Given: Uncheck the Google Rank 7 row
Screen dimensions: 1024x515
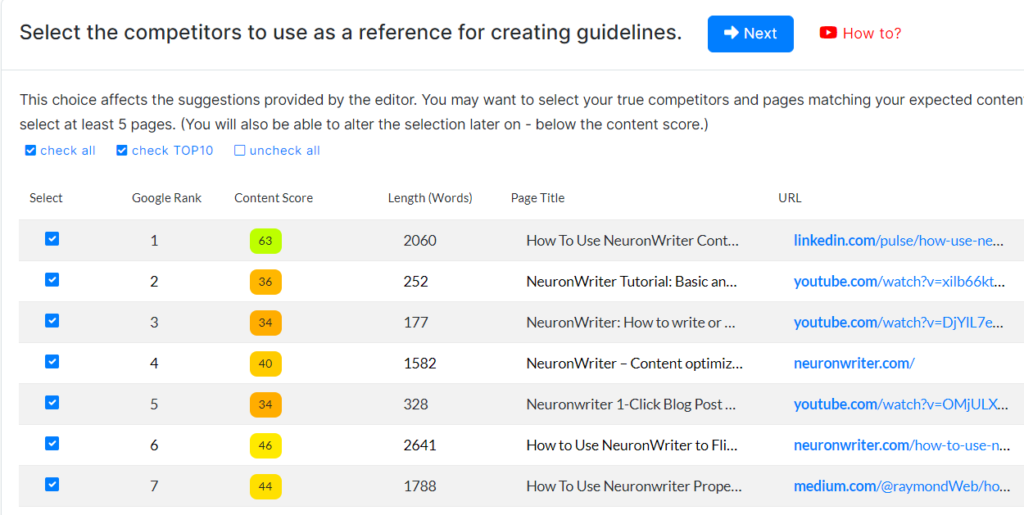Looking at the screenshot, I should pyautogui.click(x=52, y=484).
